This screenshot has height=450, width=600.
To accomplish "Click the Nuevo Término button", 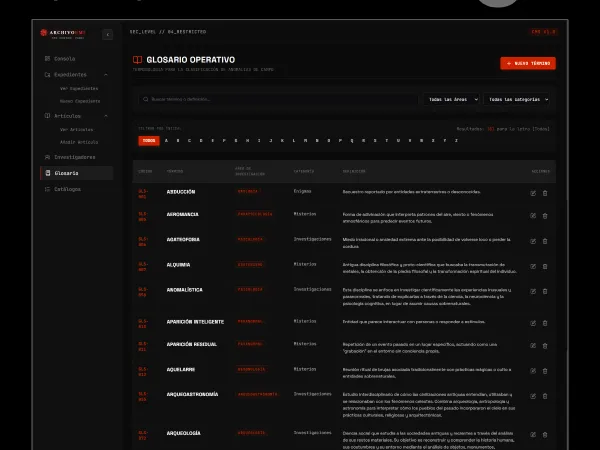I will pyautogui.click(x=528, y=63).
